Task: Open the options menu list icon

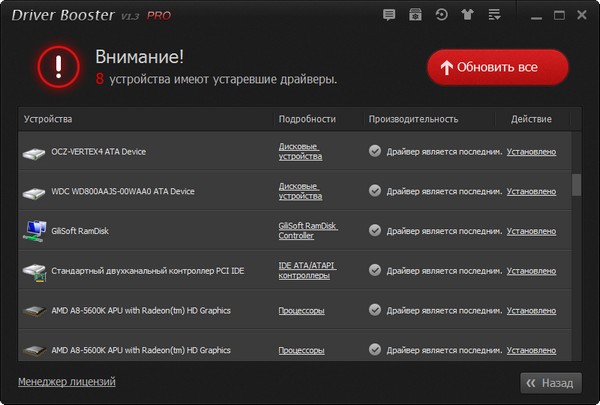Action: pos(494,15)
